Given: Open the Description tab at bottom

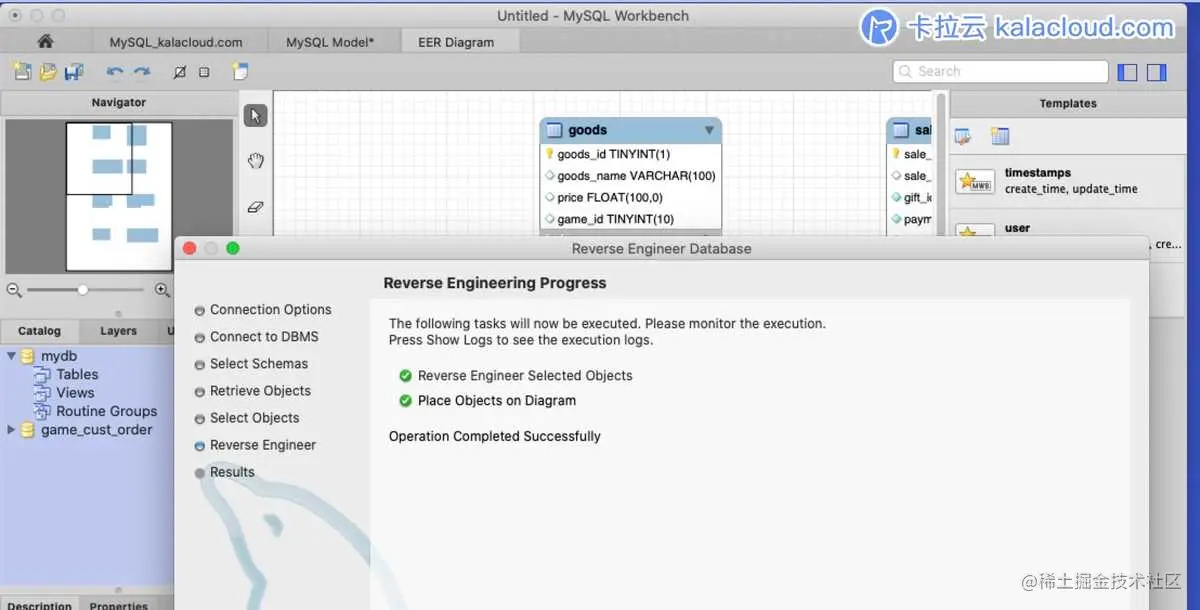Looking at the screenshot, I should [x=39, y=604].
